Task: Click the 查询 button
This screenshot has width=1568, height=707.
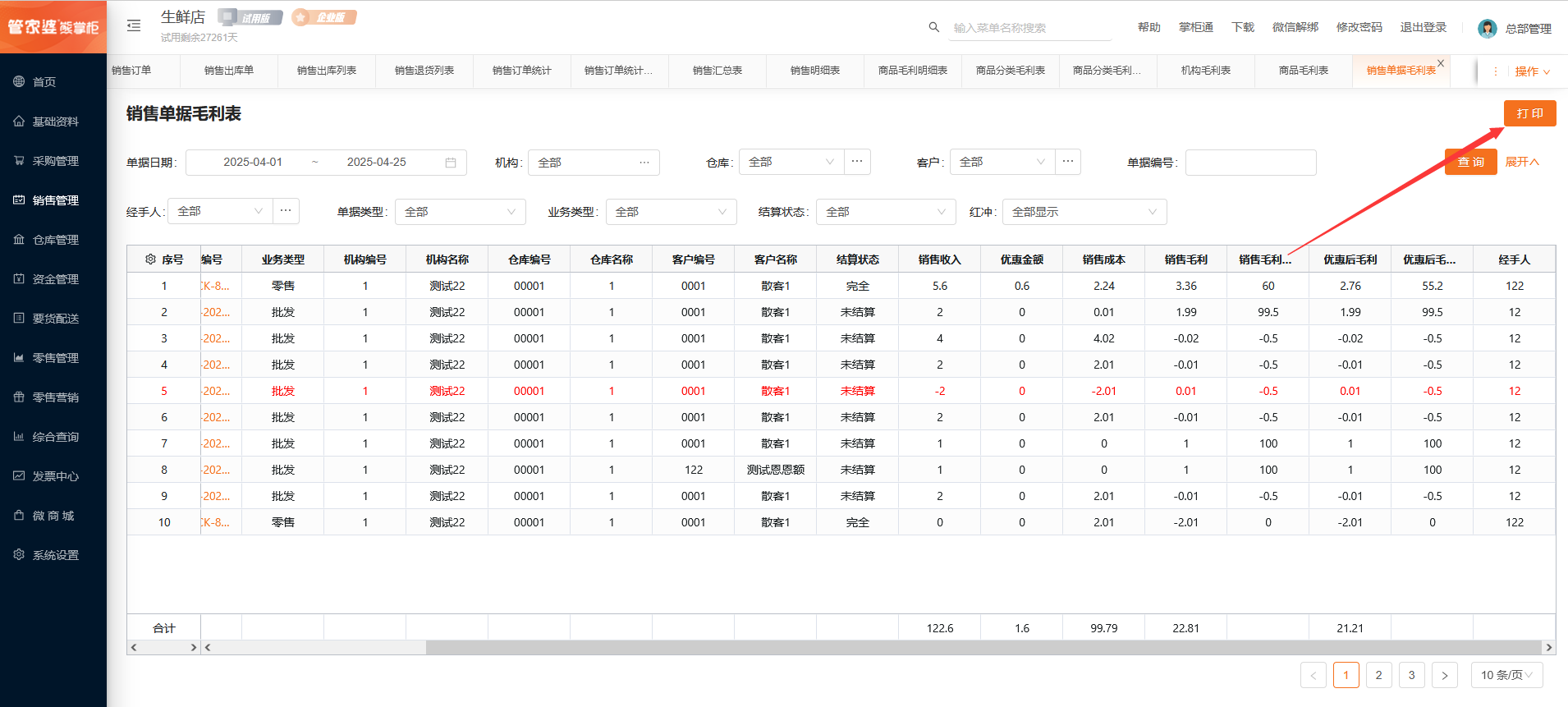Action: pyautogui.click(x=1471, y=162)
